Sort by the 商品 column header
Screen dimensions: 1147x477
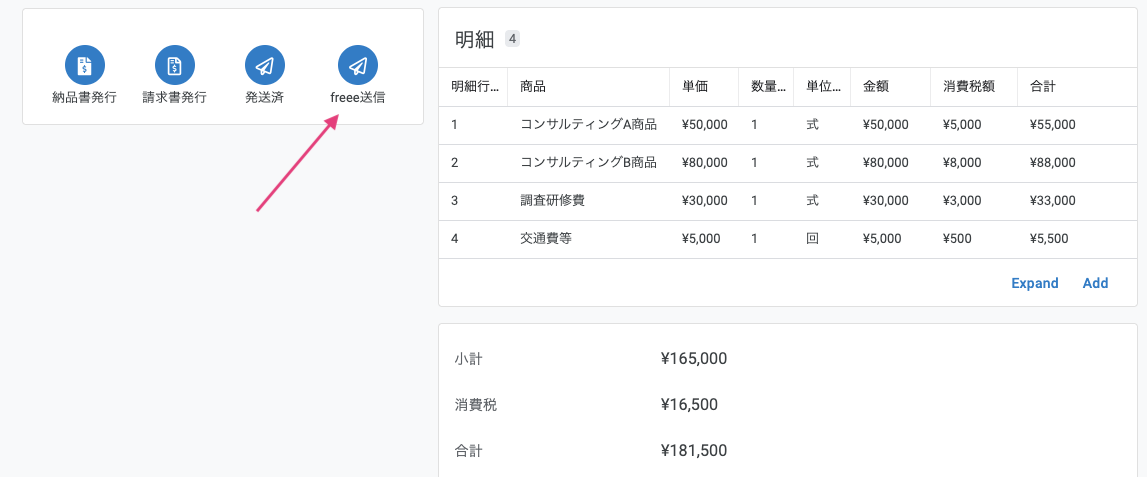(x=533, y=87)
